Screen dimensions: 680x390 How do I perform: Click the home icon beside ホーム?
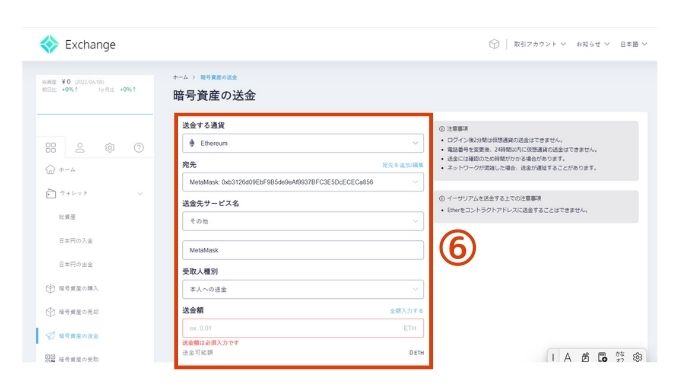(x=50, y=169)
